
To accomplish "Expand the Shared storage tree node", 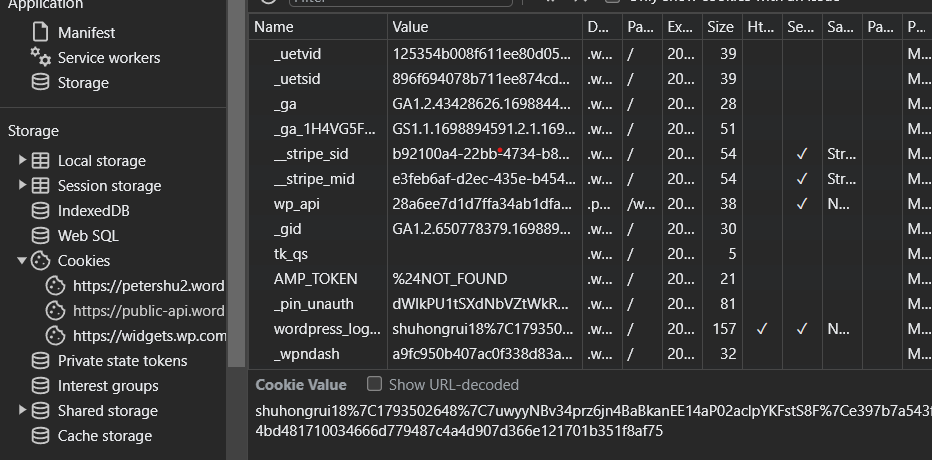I will click(22, 411).
